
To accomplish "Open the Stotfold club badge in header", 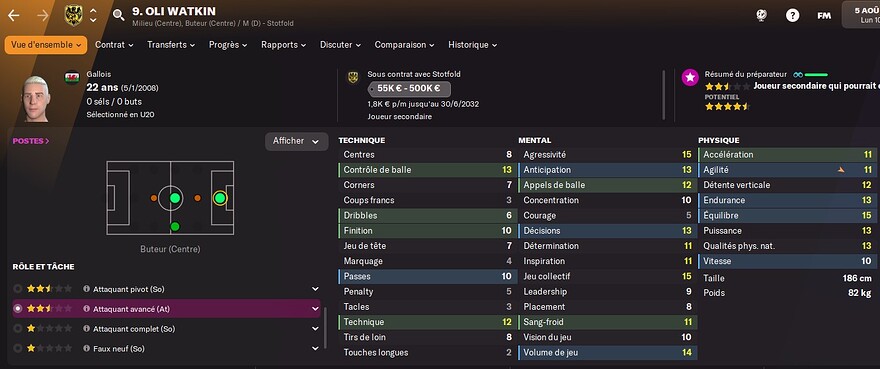I will [x=74, y=15].
